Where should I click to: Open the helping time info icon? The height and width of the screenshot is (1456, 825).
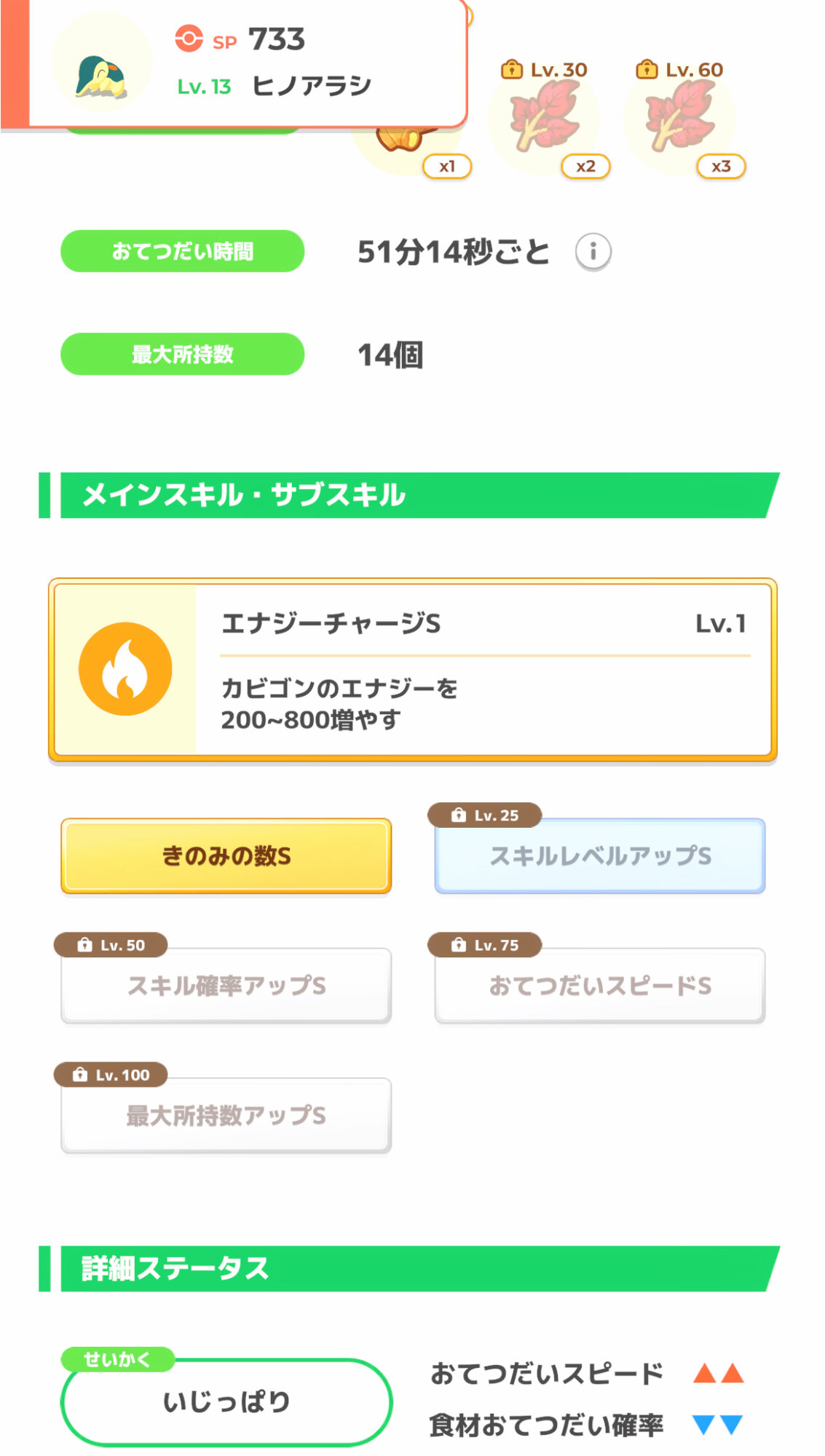tap(593, 252)
